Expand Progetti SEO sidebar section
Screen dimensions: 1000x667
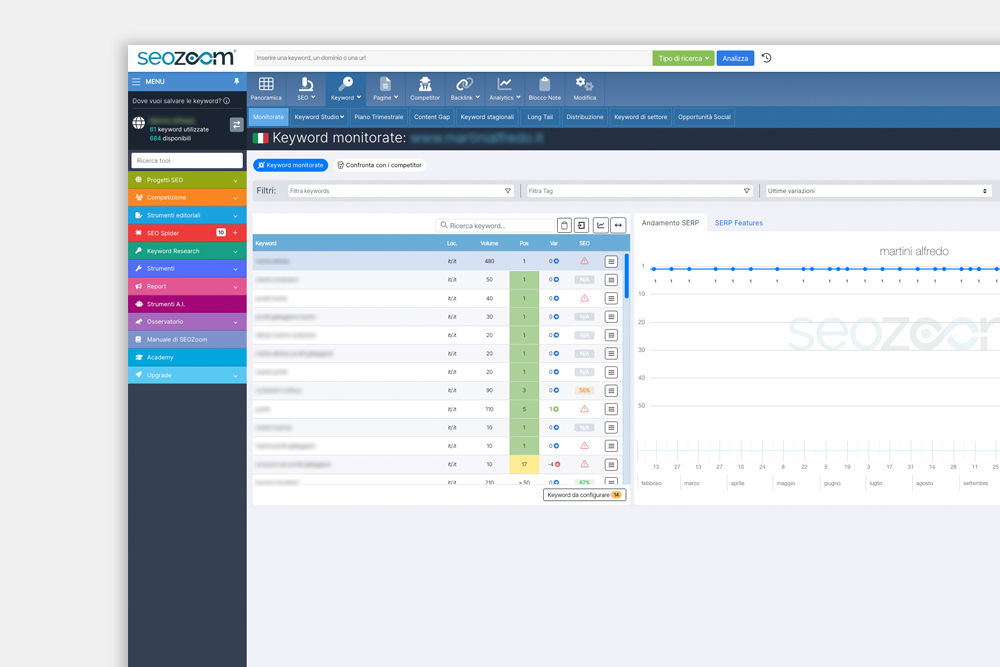pos(187,180)
